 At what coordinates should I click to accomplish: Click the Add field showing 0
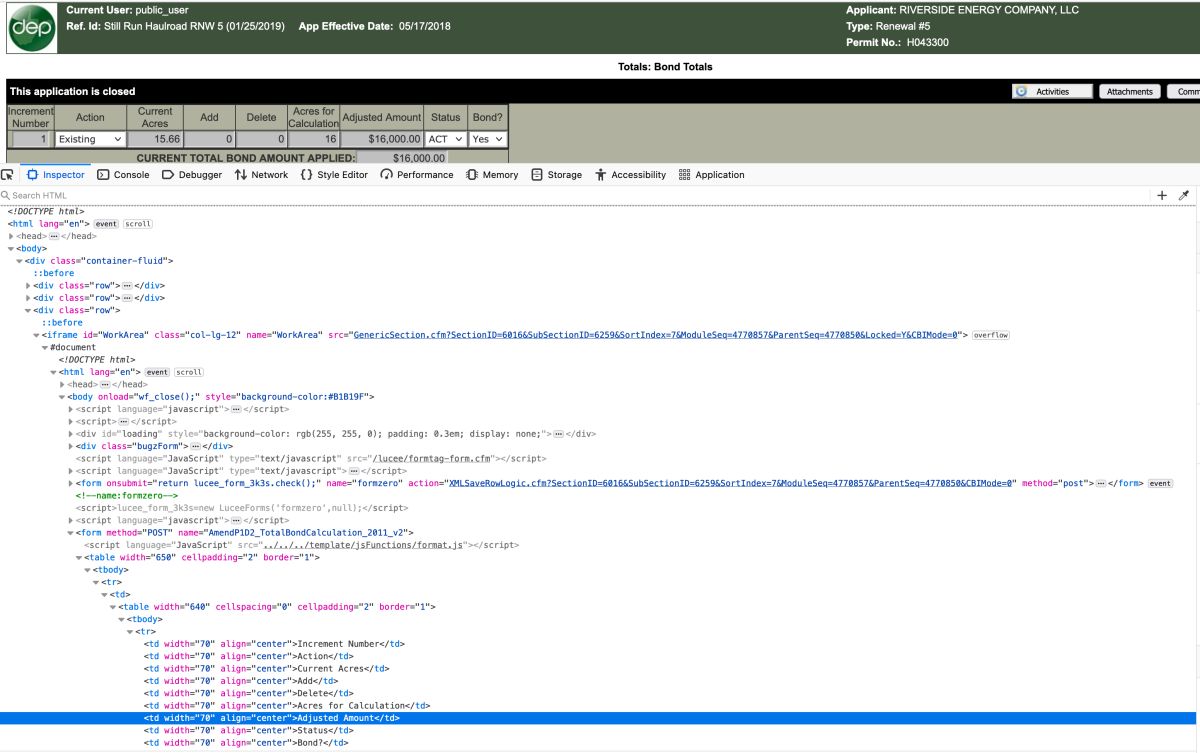[209, 139]
